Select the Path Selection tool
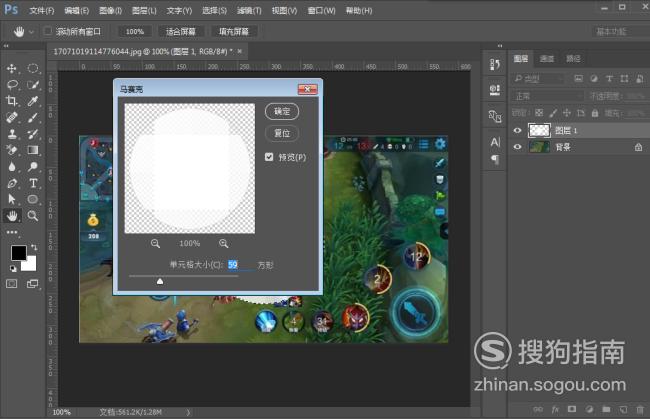Image resolution: width=650 pixels, height=419 pixels. pos(12,199)
